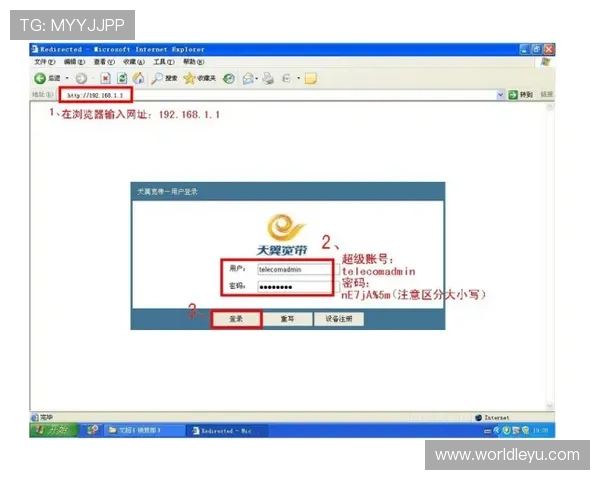Click the Home icon in toolbar
The width and height of the screenshot is (600, 480).
point(138,78)
